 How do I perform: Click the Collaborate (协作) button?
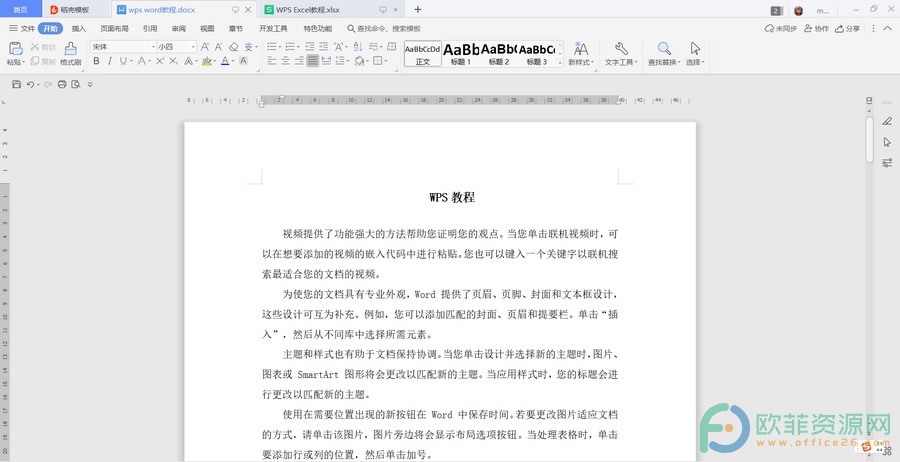click(x=817, y=28)
